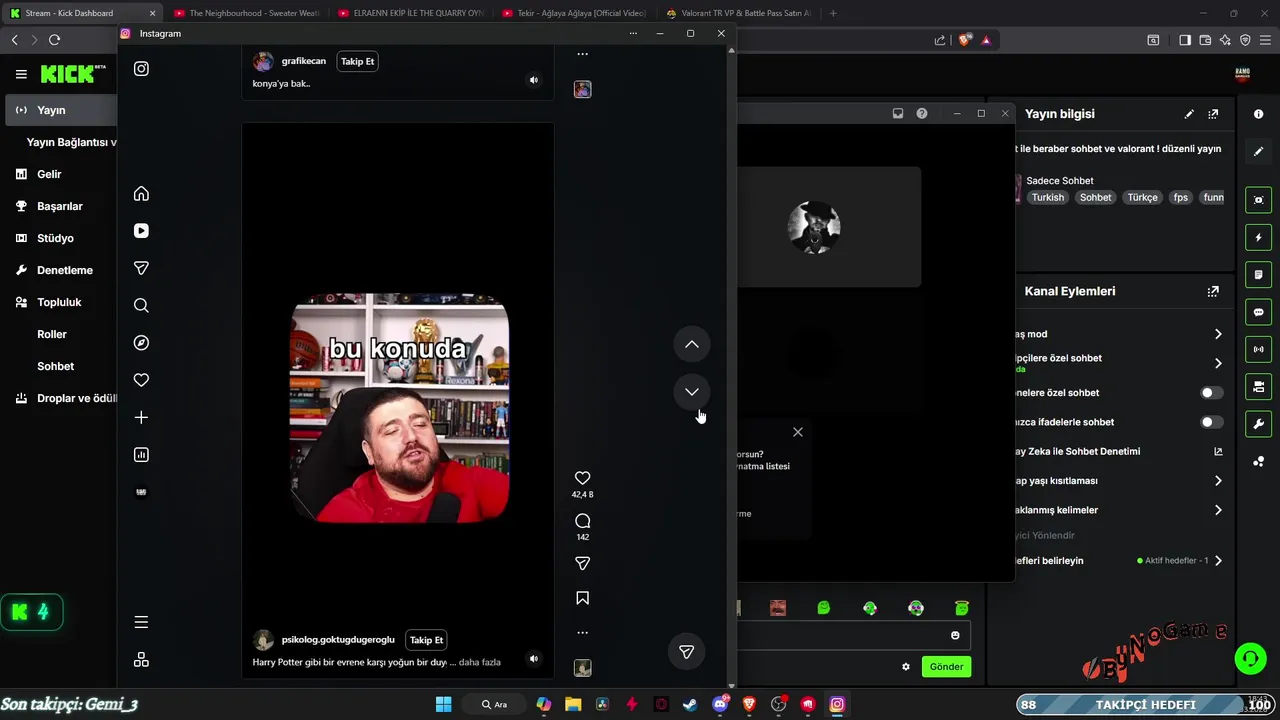
Task: Open the 'ay Zeka ile Sohbet Denetimi' link
Action: tap(1218, 452)
